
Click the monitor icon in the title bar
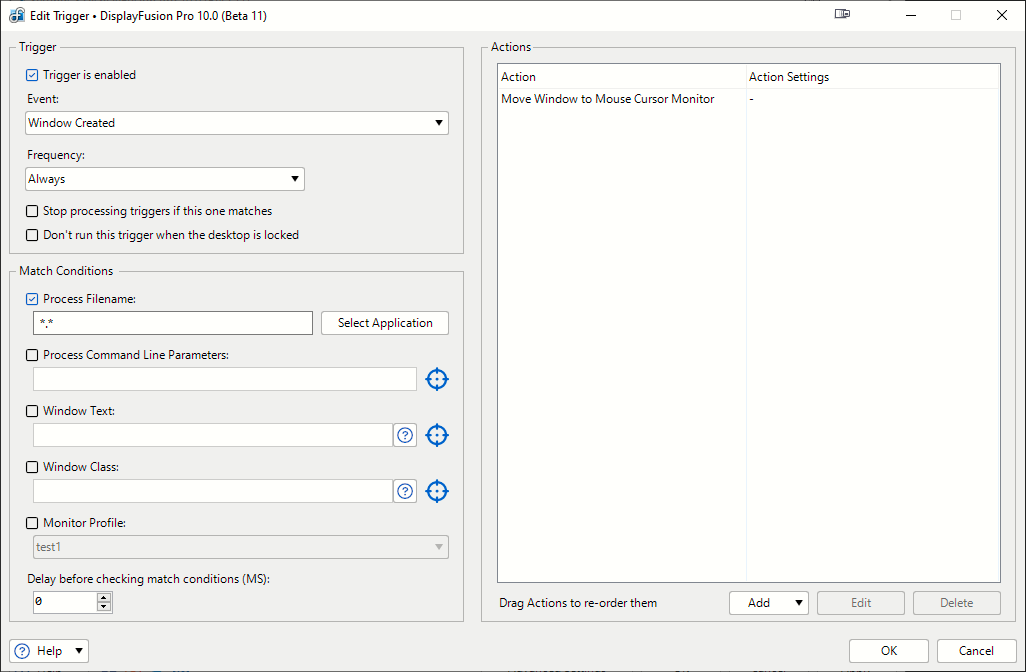click(x=842, y=15)
